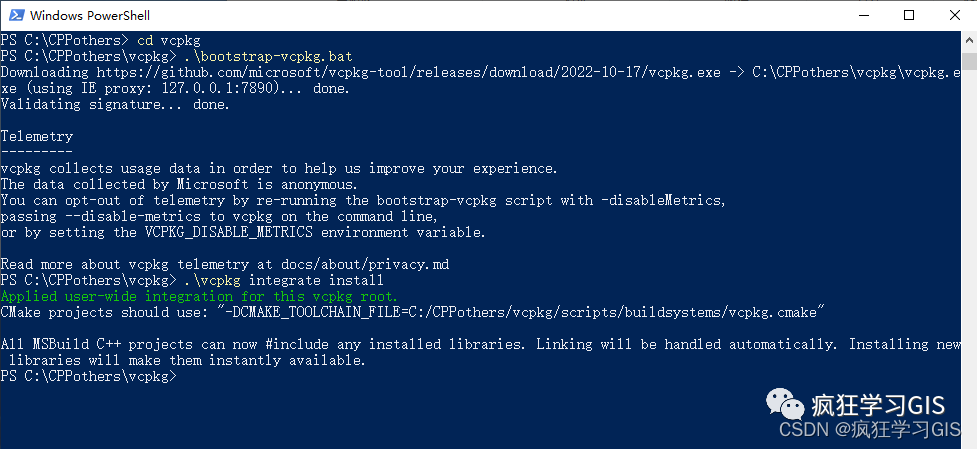Click the VCPKG_DISABLE_METRICS variable name
This screenshot has width=977, height=449.
click(x=229, y=232)
